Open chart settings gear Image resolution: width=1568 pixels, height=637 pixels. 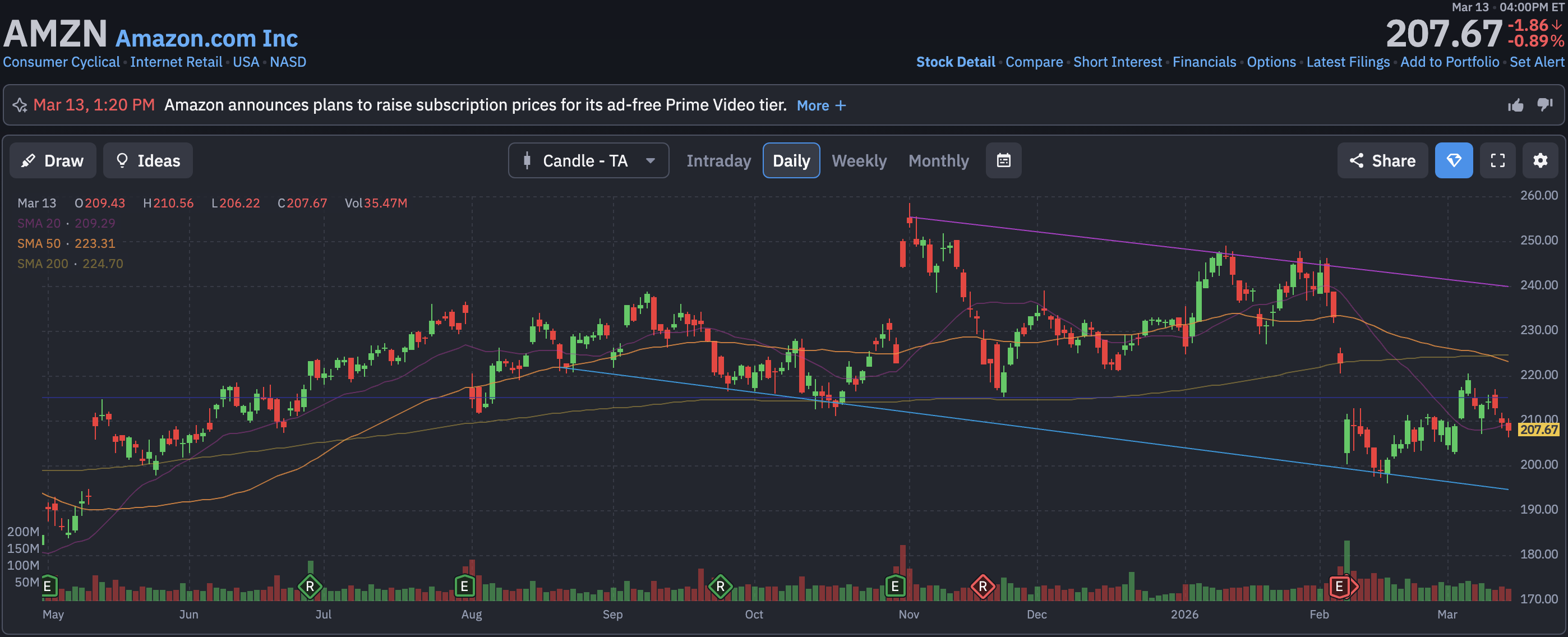point(1540,160)
